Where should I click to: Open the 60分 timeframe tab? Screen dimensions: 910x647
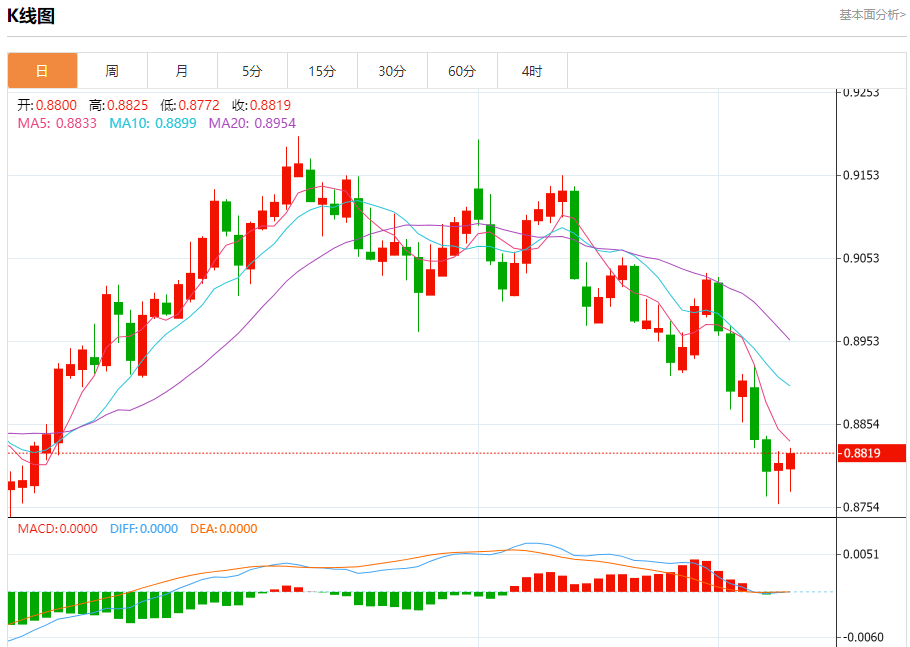click(x=463, y=71)
